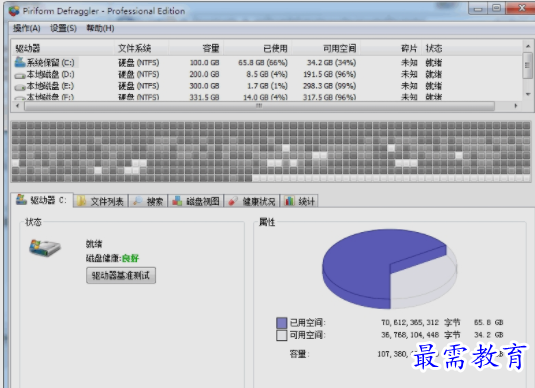Switch to the 统计 tab
The width and height of the screenshot is (535, 388).
coord(299,201)
